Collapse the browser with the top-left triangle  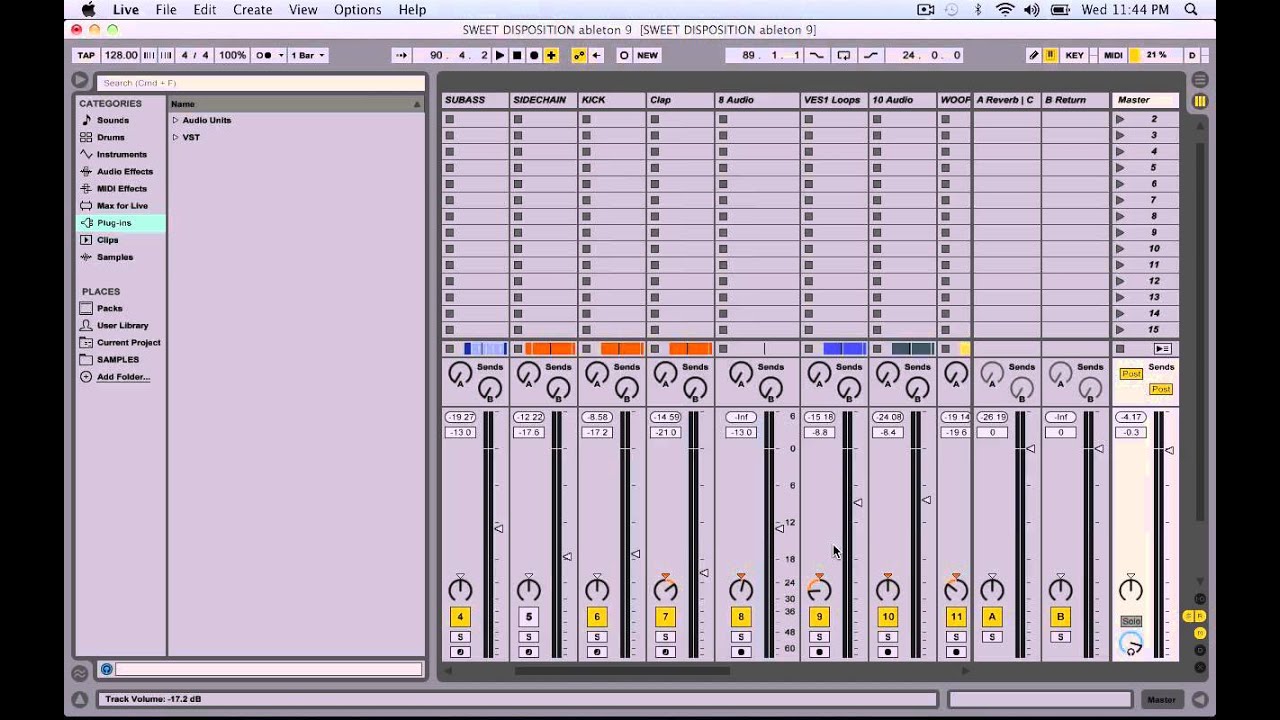(80, 80)
